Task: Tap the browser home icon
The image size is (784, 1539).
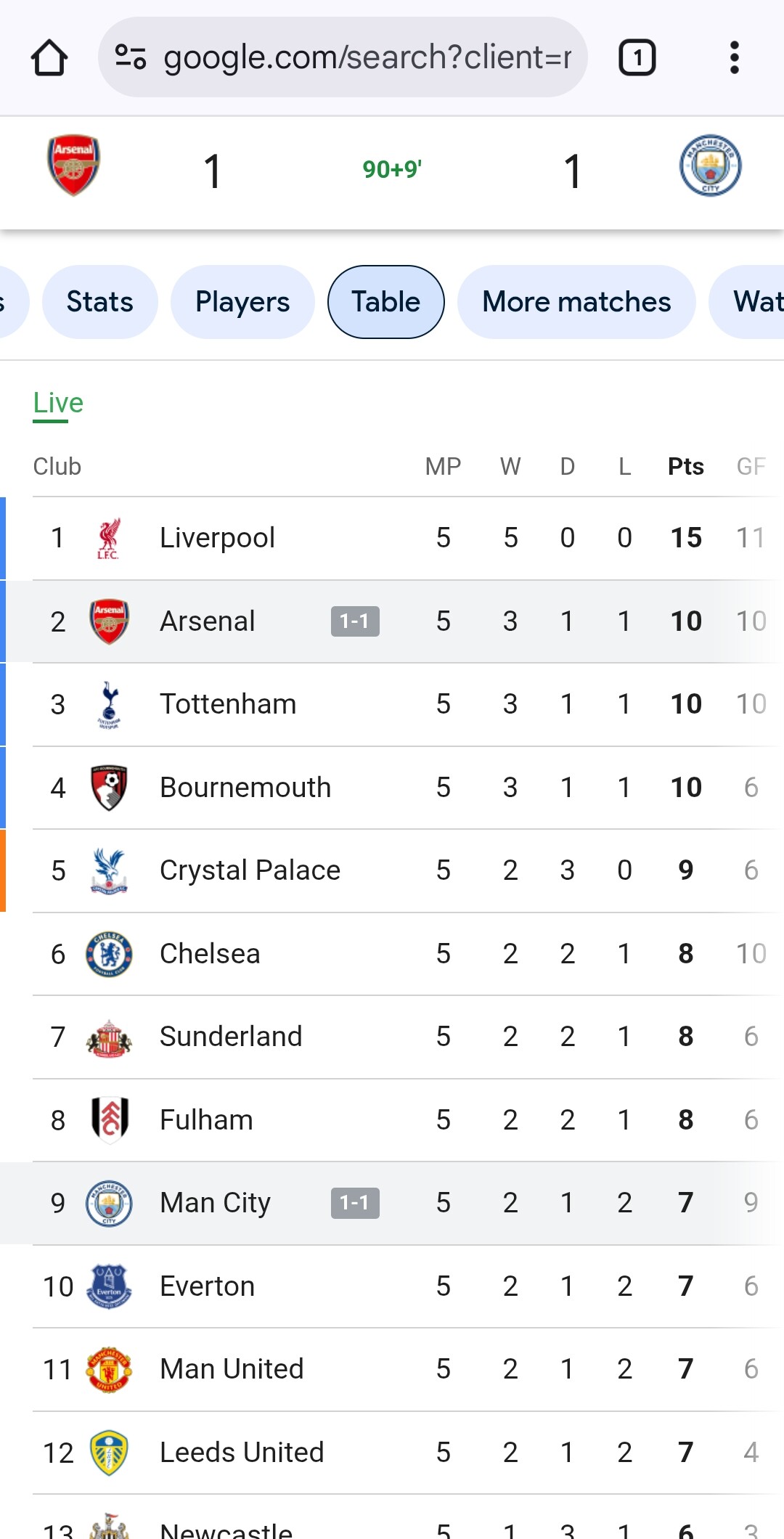Action: click(x=49, y=58)
